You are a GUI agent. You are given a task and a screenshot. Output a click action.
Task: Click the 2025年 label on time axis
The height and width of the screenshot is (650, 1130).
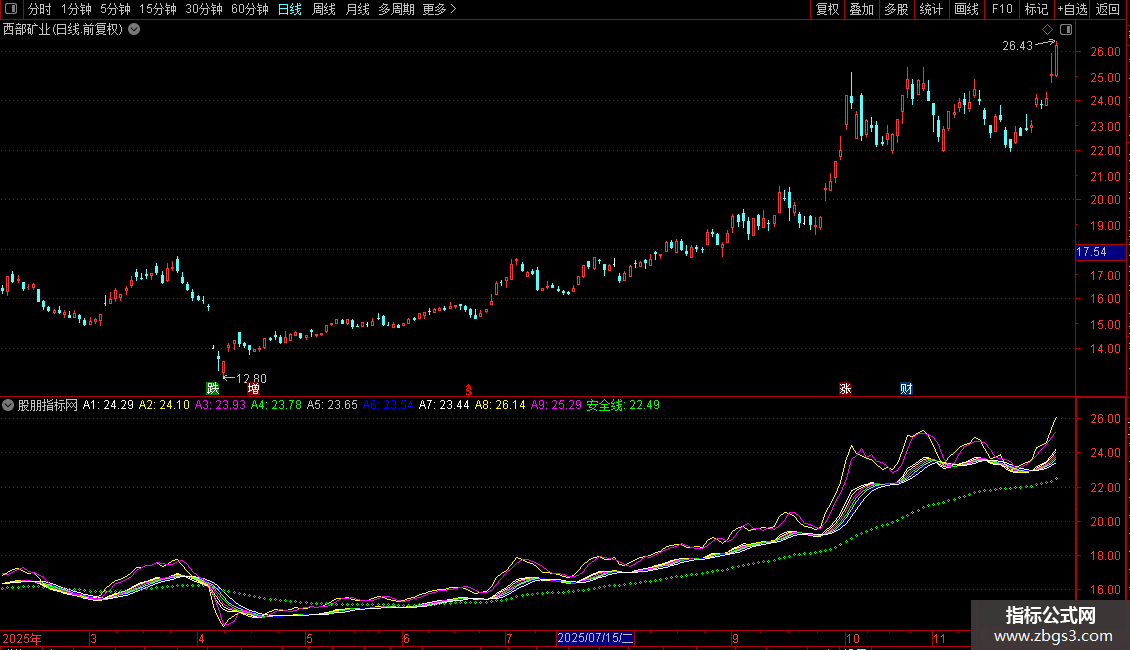point(22,638)
